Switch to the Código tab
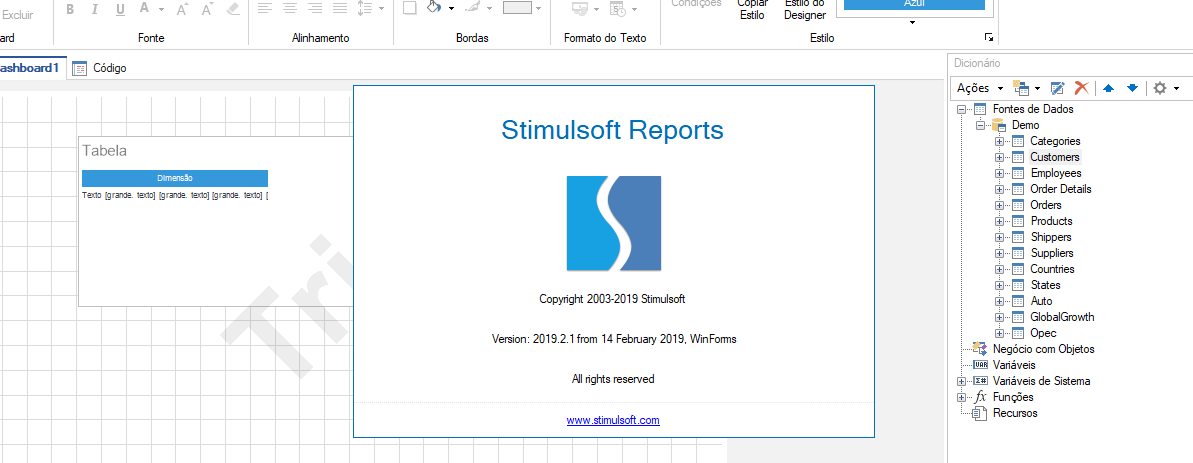This screenshot has width=1193, height=463. click(100, 68)
